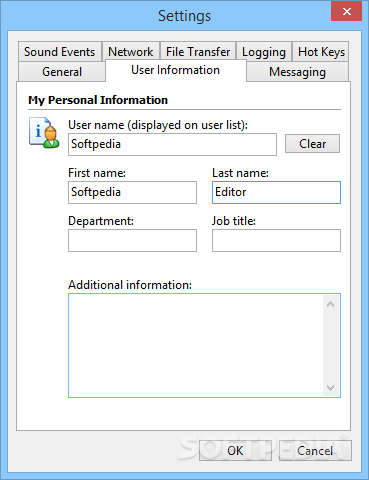Dismiss the dialog with Cancel
This screenshot has width=369, height=480.
coord(315,451)
